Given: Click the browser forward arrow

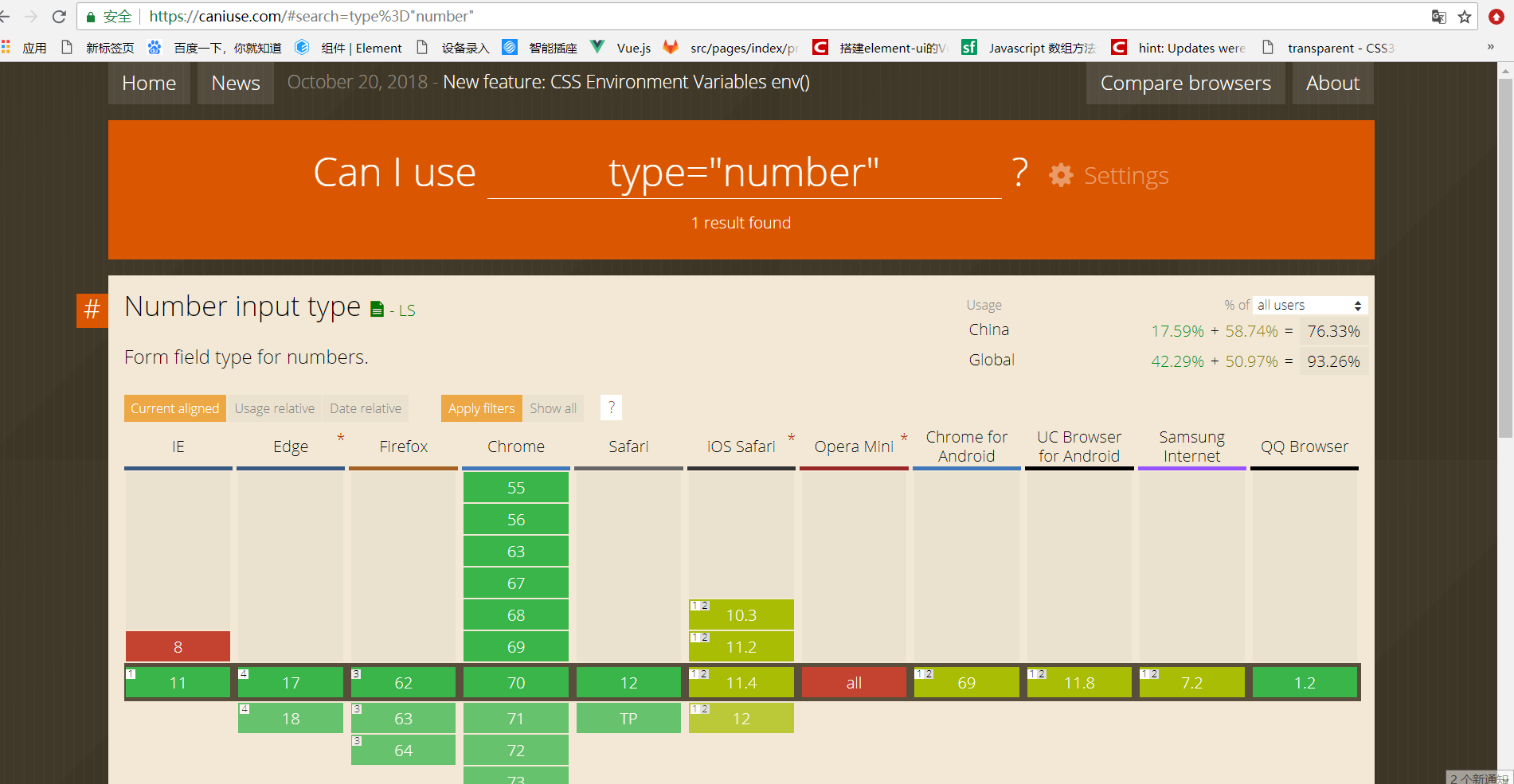Looking at the screenshot, I should [x=31, y=16].
